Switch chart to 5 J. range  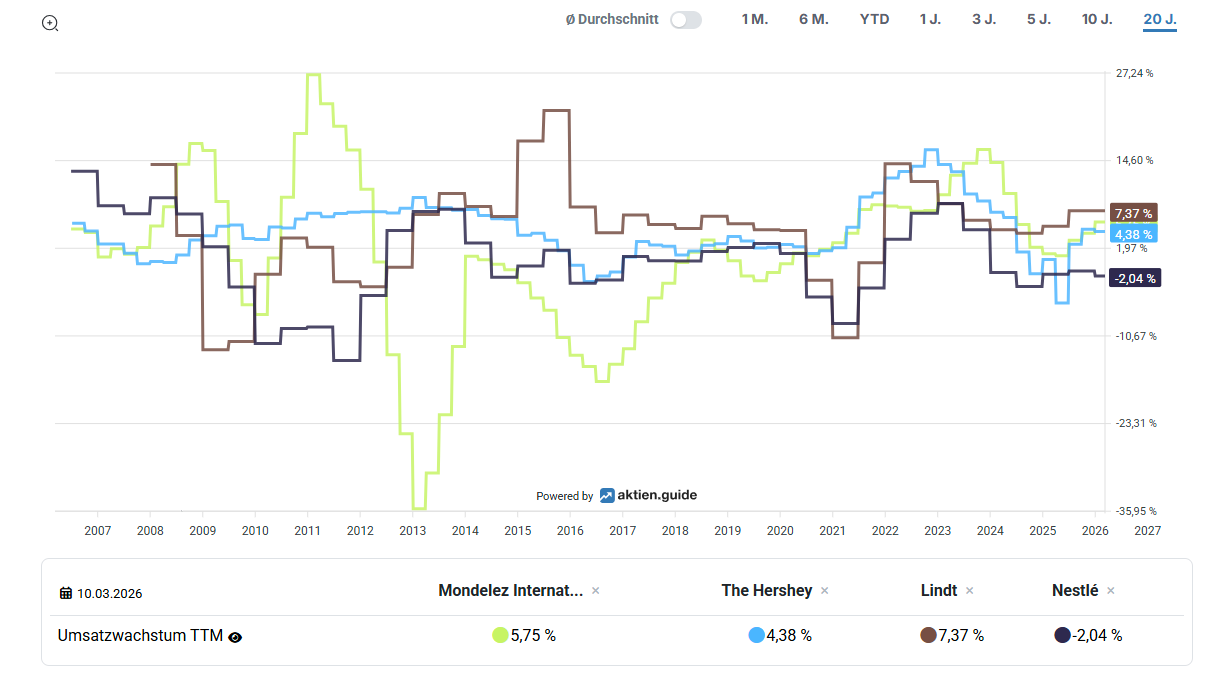point(1039,19)
